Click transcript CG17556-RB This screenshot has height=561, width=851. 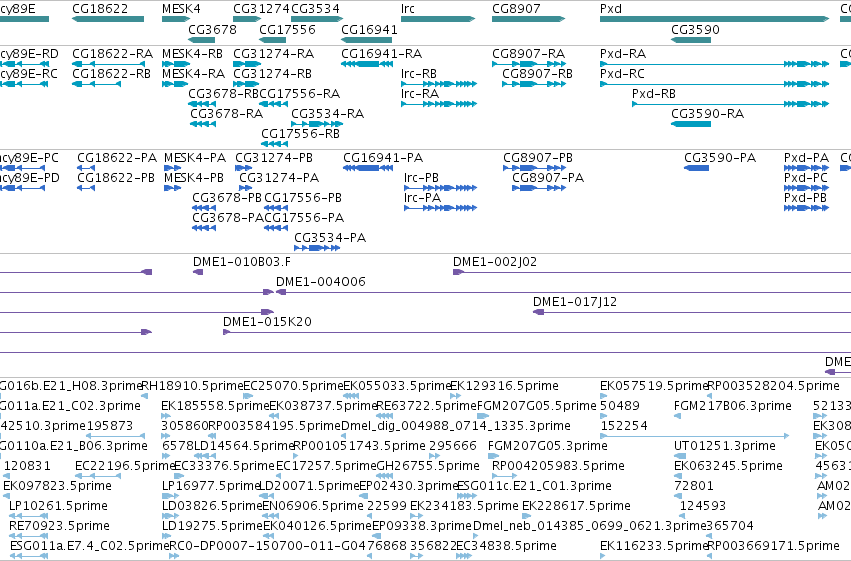coord(301,133)
